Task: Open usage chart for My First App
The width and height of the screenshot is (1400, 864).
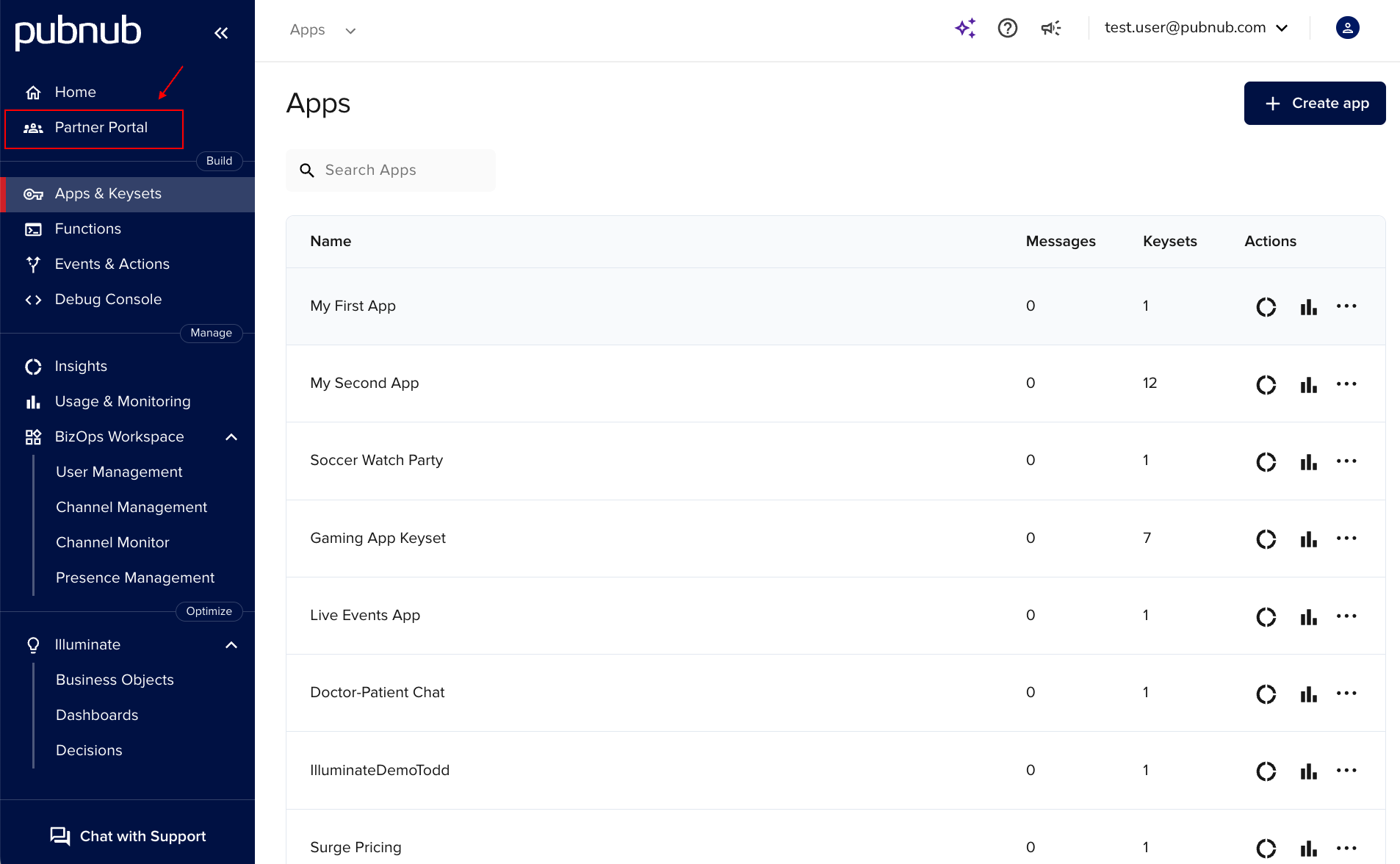Action: [x=1308, y=306]
